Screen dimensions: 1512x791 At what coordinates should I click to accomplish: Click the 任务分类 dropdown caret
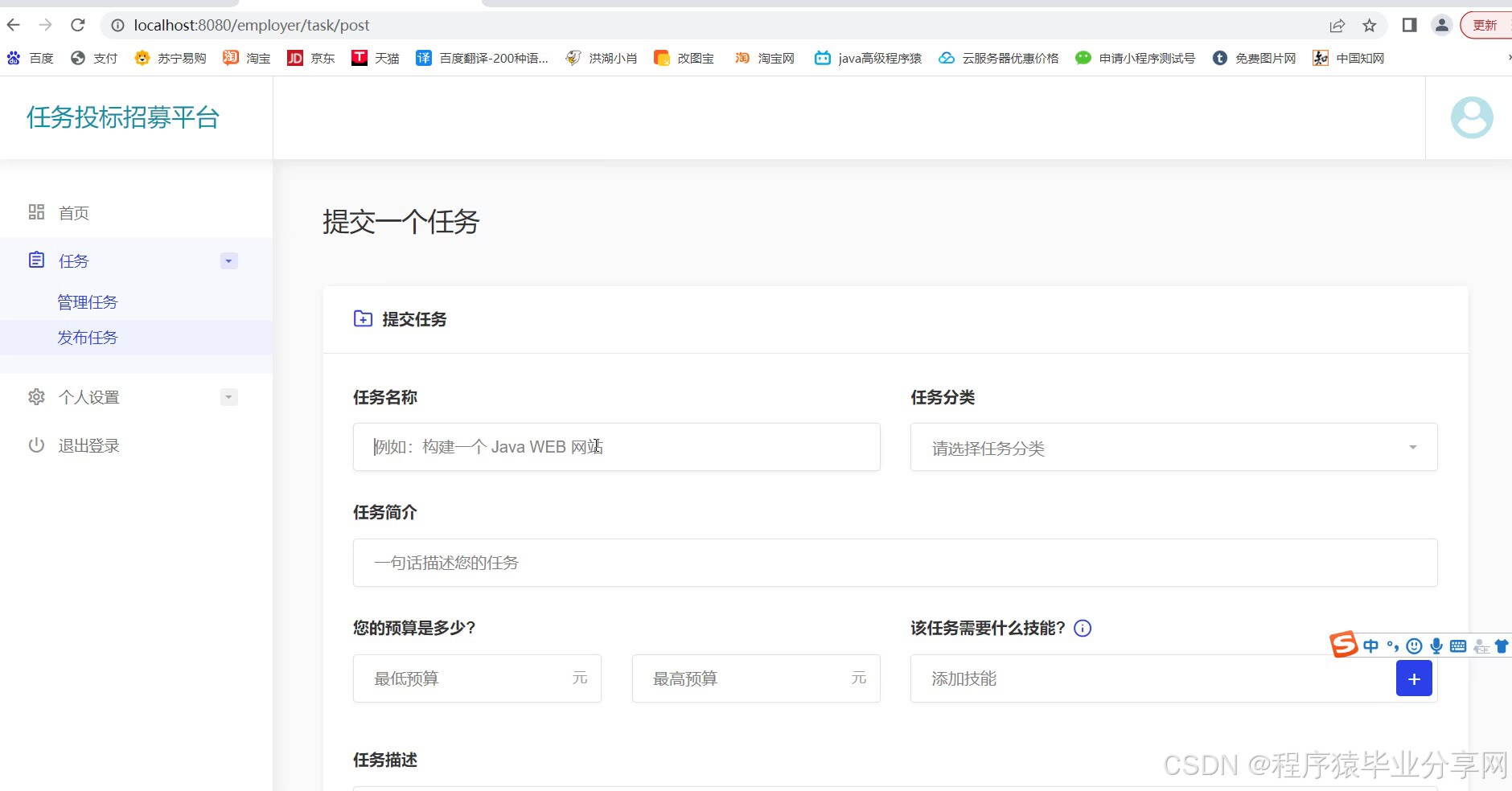[x=1412, y=448]
